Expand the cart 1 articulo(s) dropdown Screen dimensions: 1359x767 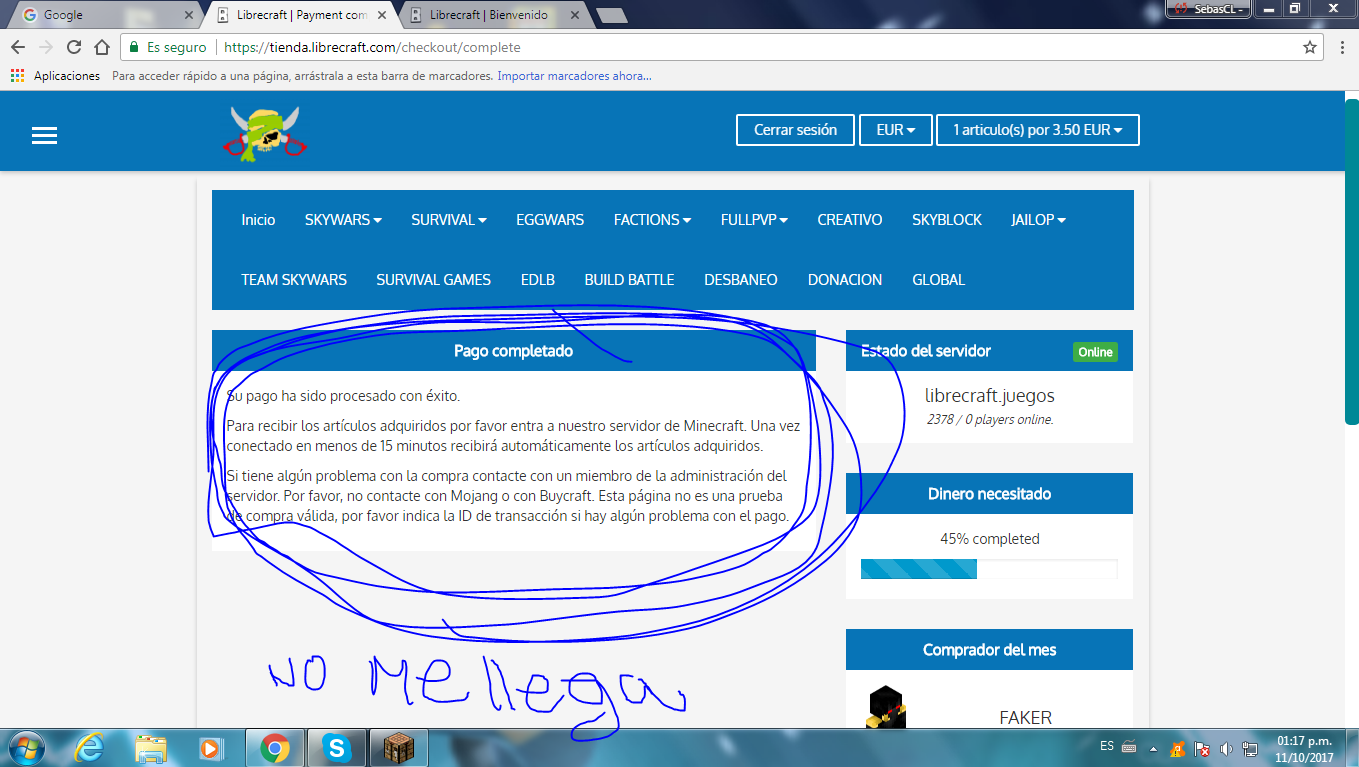[x=1038, y=130]
